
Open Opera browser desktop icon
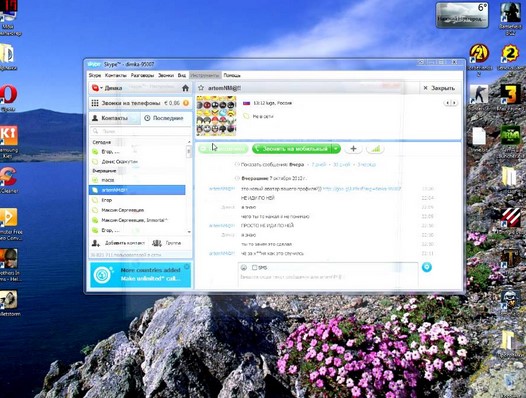(9, 97)
